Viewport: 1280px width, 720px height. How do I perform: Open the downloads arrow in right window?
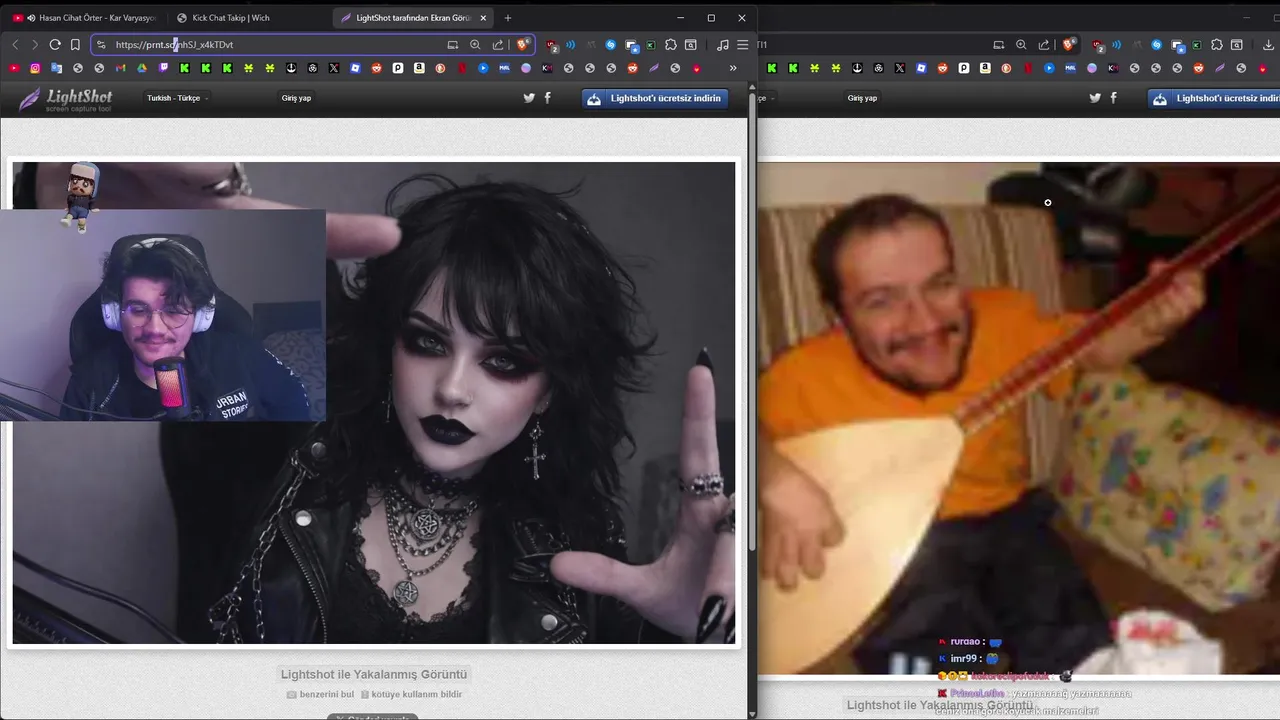[1268, 44]
